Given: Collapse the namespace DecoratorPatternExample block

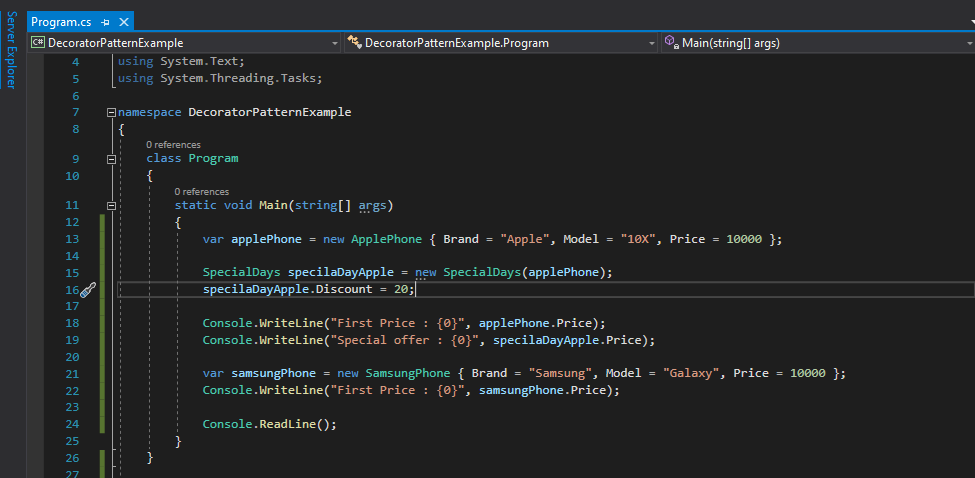Looking at the screenshot, I should (111, 113).
